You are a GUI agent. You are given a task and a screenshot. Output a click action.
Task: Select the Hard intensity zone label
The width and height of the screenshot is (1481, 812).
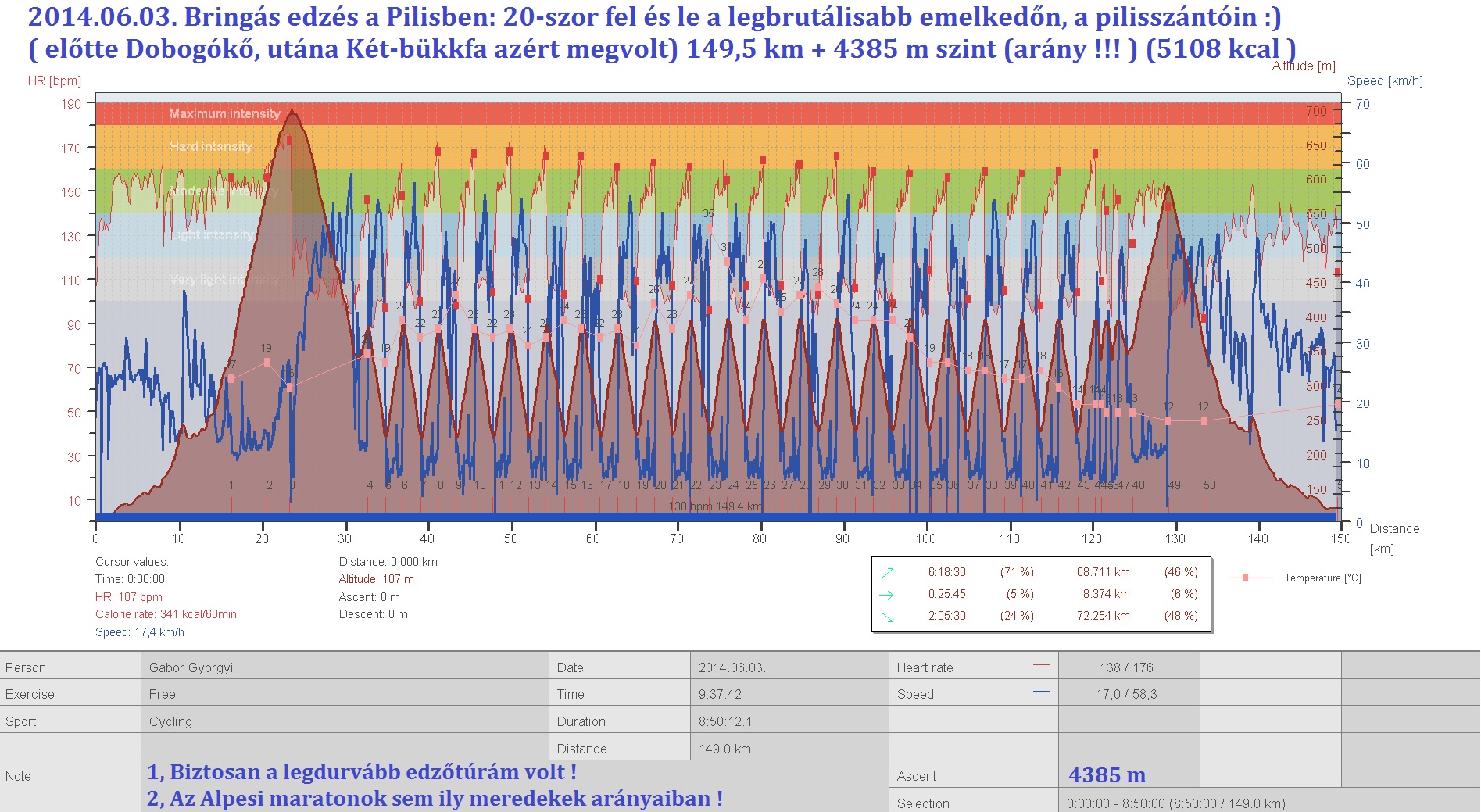[211, 147]
